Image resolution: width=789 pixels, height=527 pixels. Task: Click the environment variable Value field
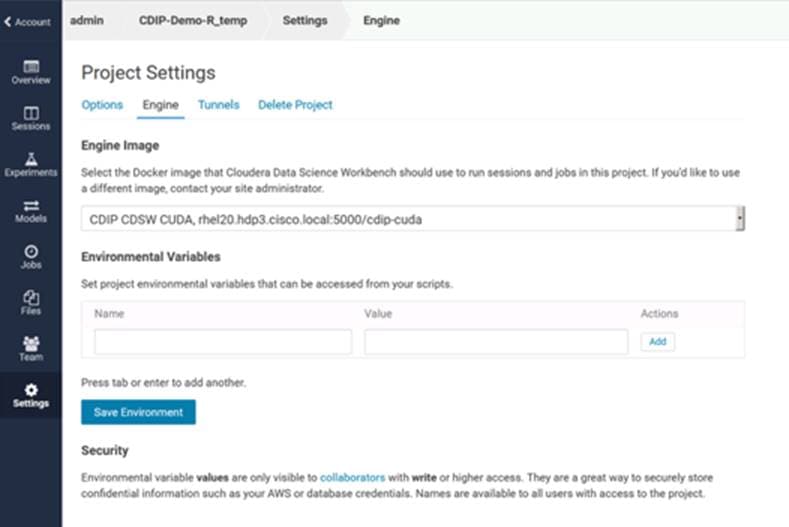[496, 342]
